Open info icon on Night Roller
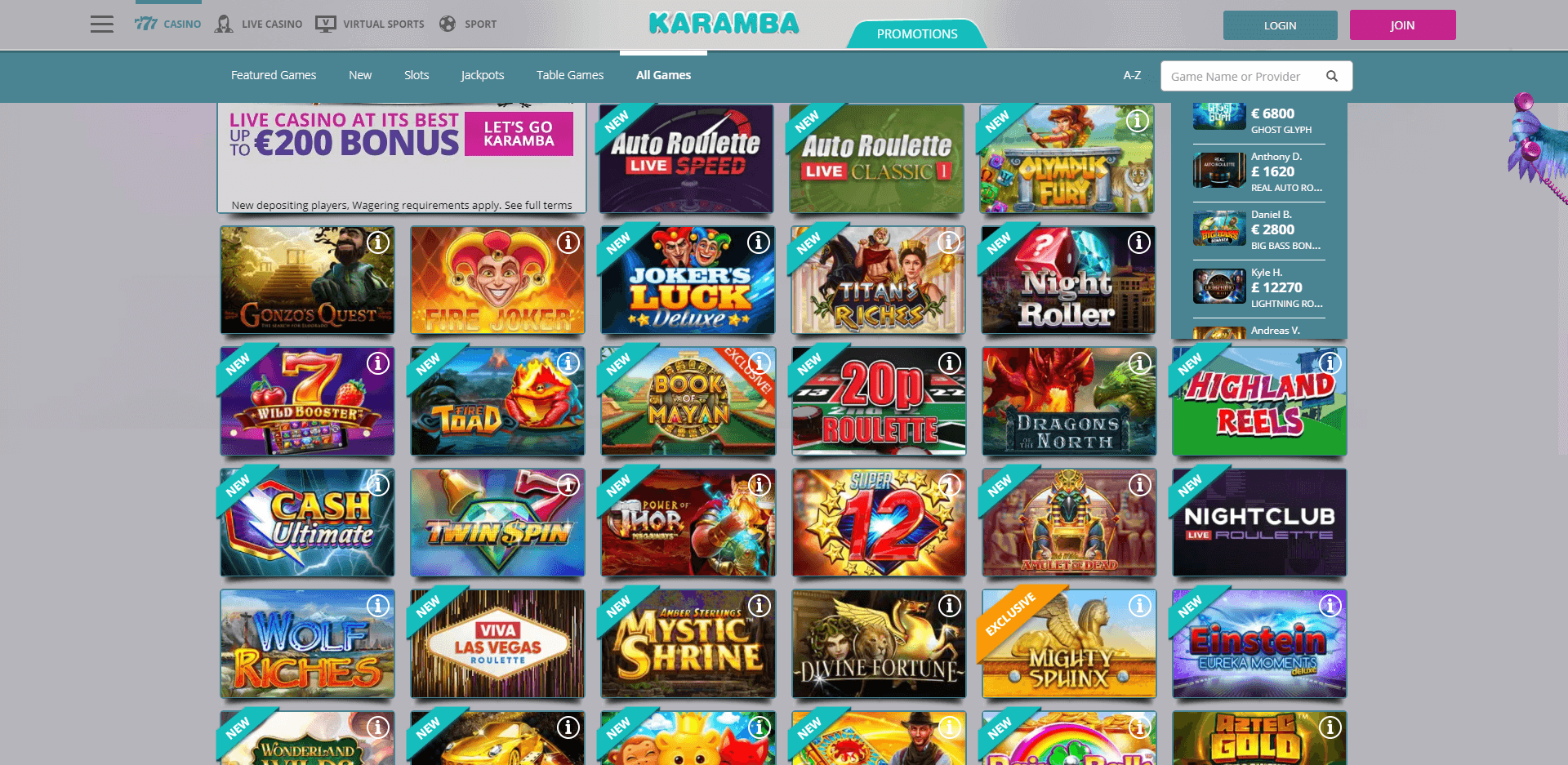 point(1139,242)
